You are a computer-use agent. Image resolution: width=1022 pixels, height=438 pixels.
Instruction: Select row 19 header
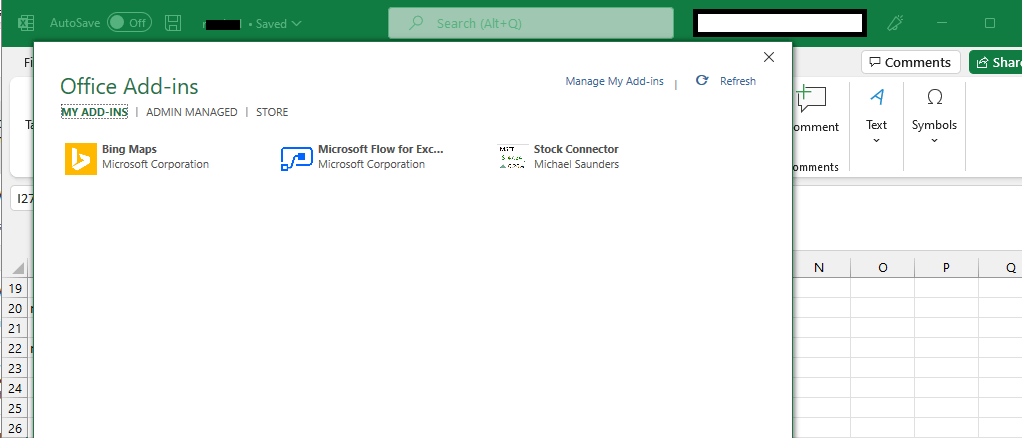[15, 288]
